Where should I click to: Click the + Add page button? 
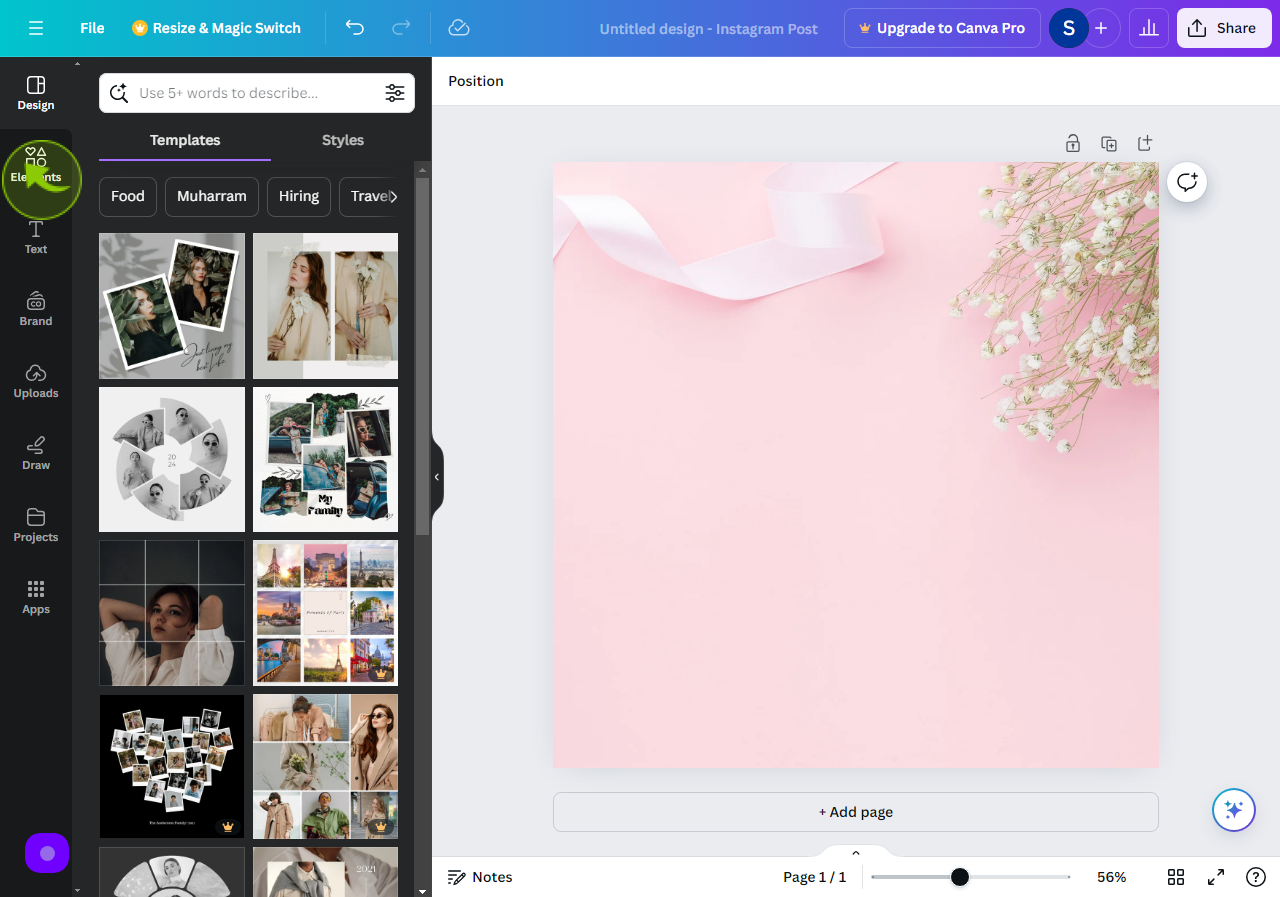click(856, 812)
